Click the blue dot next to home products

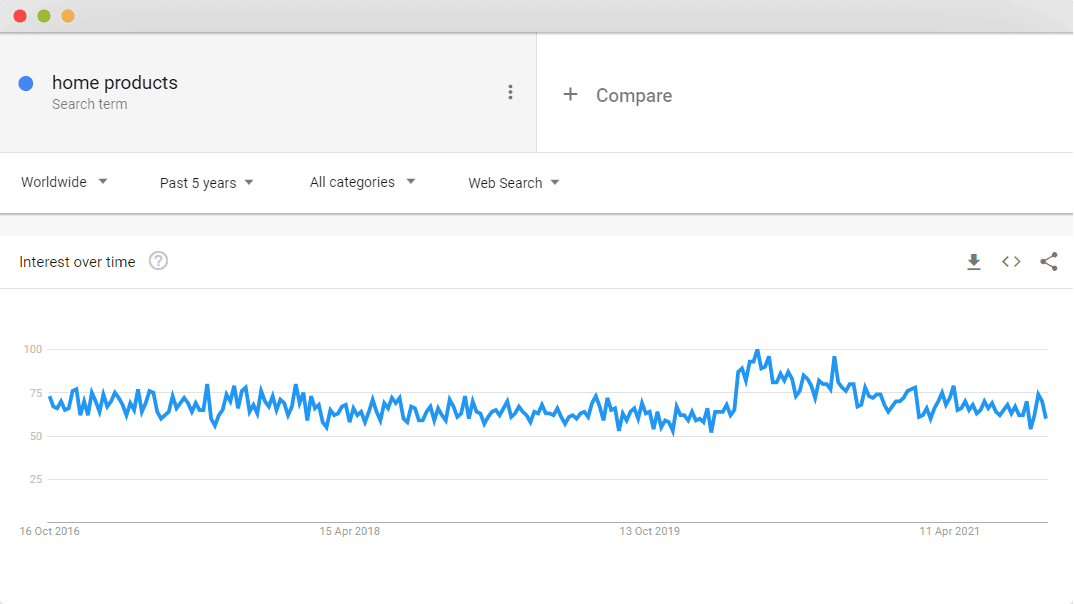pyautogui.click(x=26, y=84)
